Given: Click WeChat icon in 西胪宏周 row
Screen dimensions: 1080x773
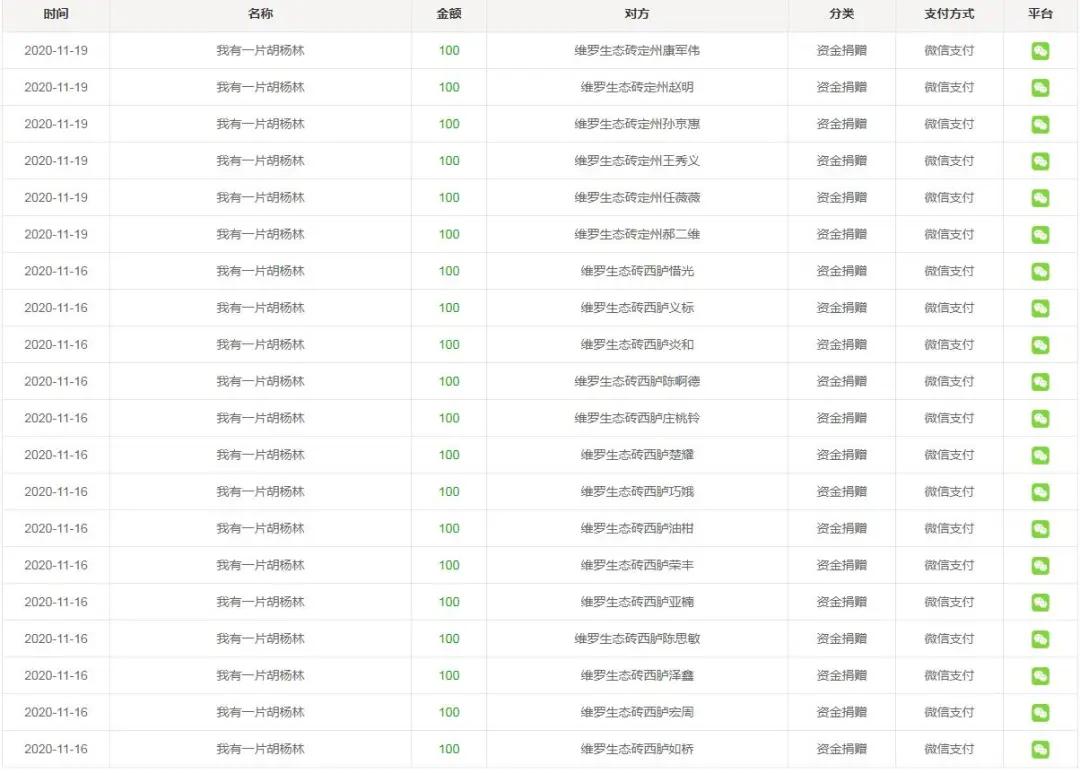Looking at the screenshot, I should point(1040,712).
